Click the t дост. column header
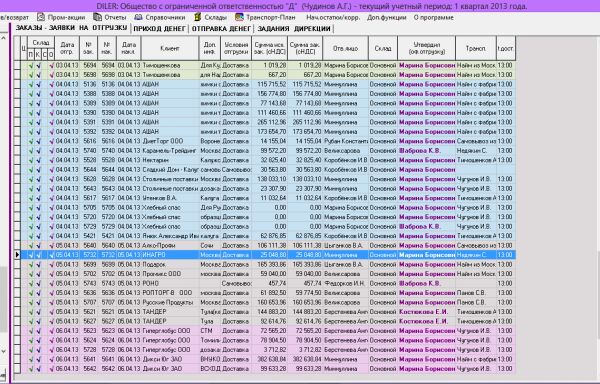Viewport: 600px width, 384px height. click(505, 48)
